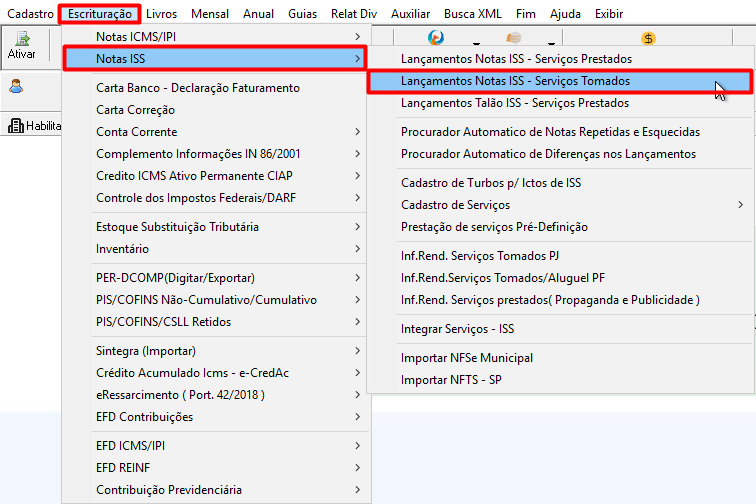Click the stacked coins toolbar icon

click(513, 38)
